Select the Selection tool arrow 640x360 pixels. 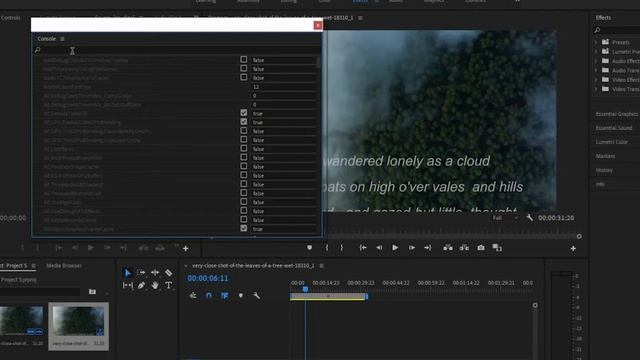point(127,273)
